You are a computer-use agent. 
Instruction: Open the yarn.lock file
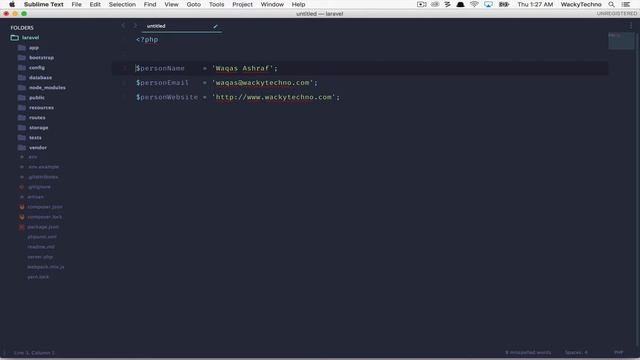click(x=38, y=277)
